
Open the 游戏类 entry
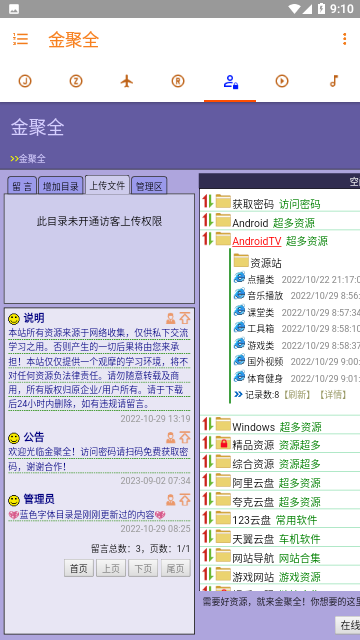(x=260, y=346)
